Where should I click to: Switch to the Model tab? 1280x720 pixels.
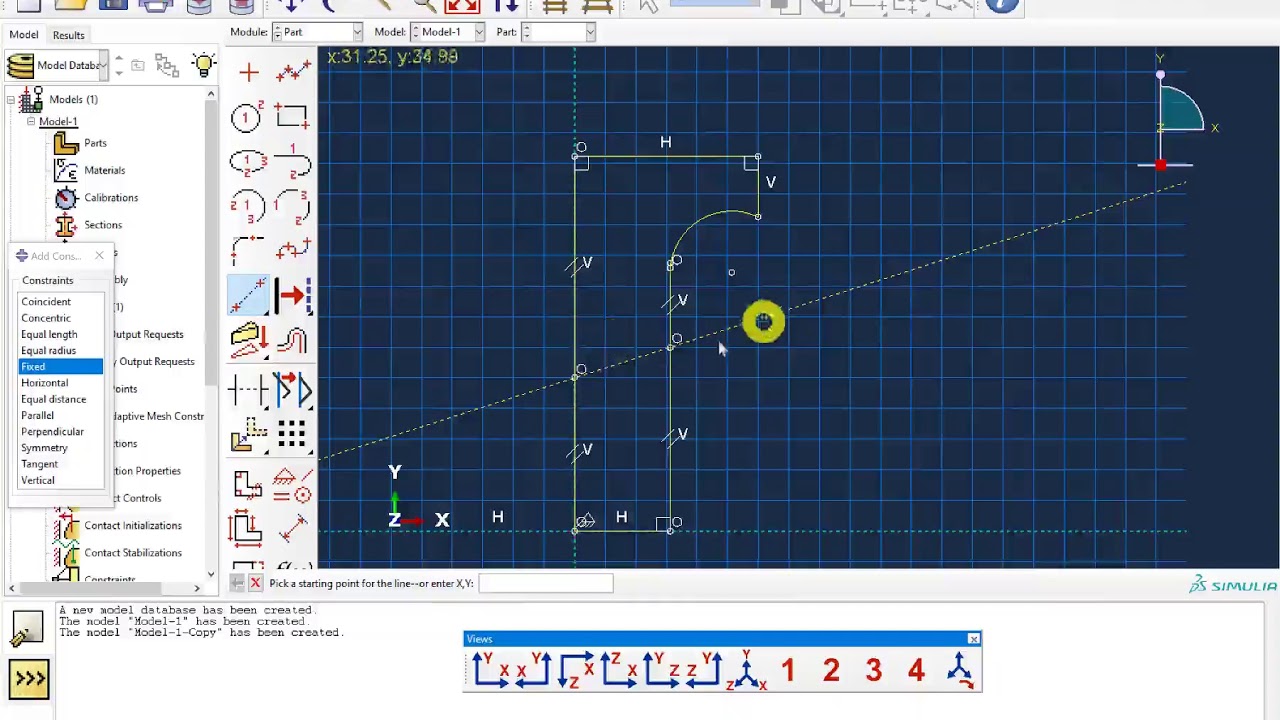(24, 35)
